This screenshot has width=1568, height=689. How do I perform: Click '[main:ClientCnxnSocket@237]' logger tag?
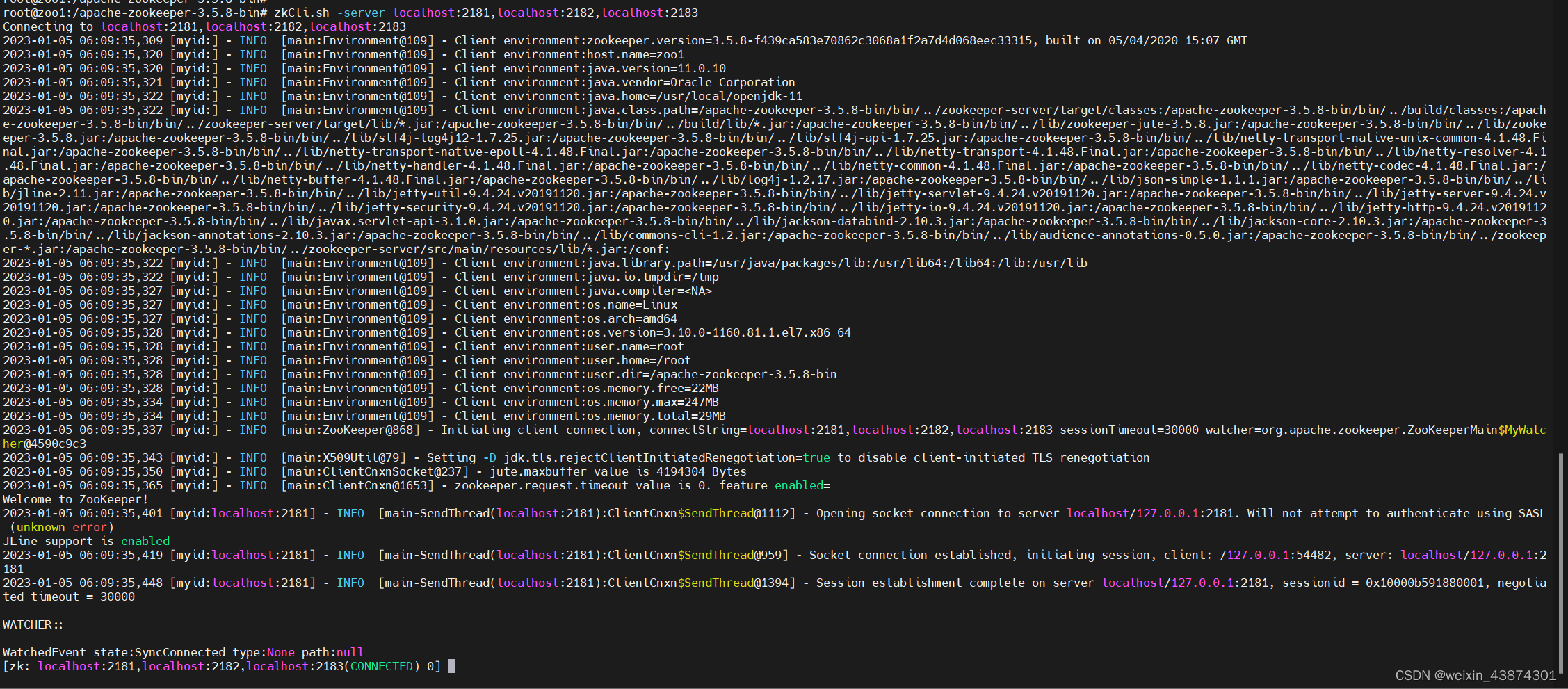click(x=375, y=471)
